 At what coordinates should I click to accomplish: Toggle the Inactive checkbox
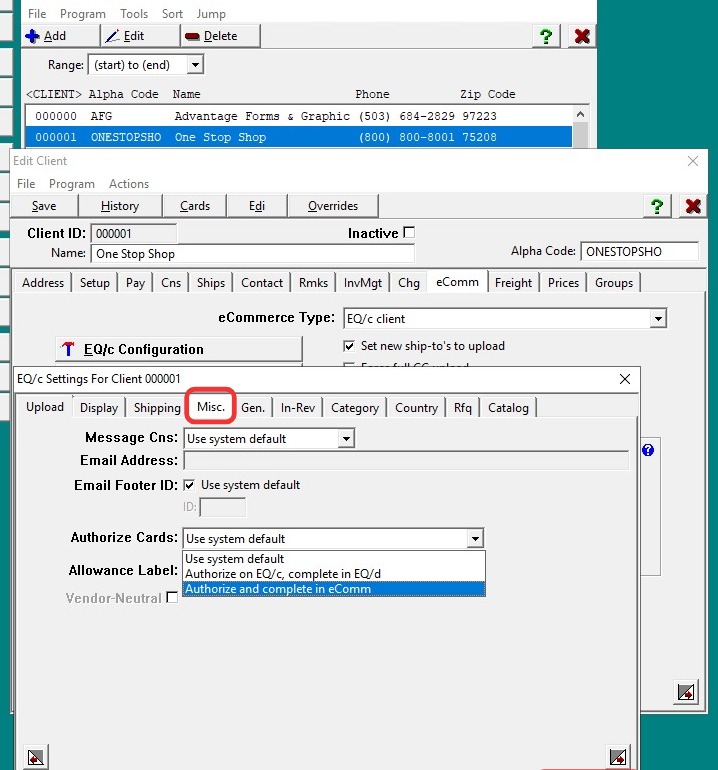point(409,232)
